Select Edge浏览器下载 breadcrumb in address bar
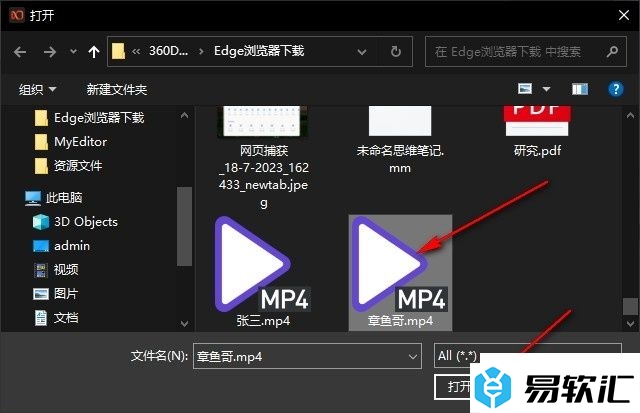This screenshot has width=640, height=413. point(259,51)
